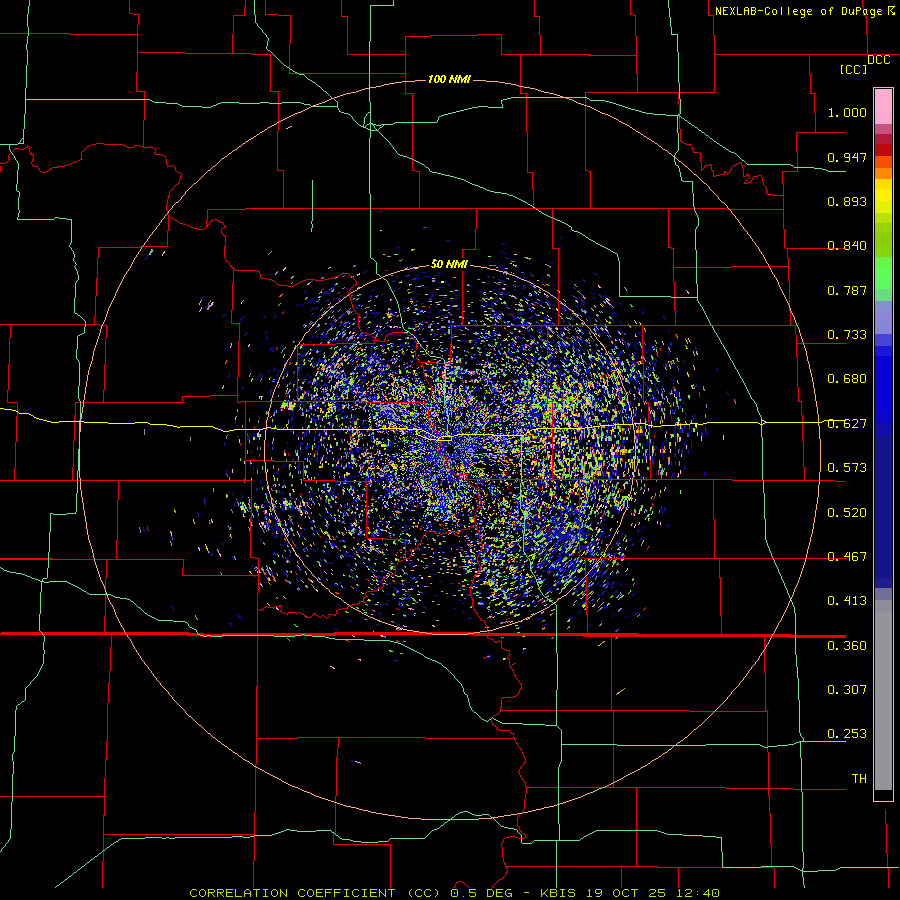
Task: Click the 0.5 DEG elevation text
Action: click(x=481, y=893)
